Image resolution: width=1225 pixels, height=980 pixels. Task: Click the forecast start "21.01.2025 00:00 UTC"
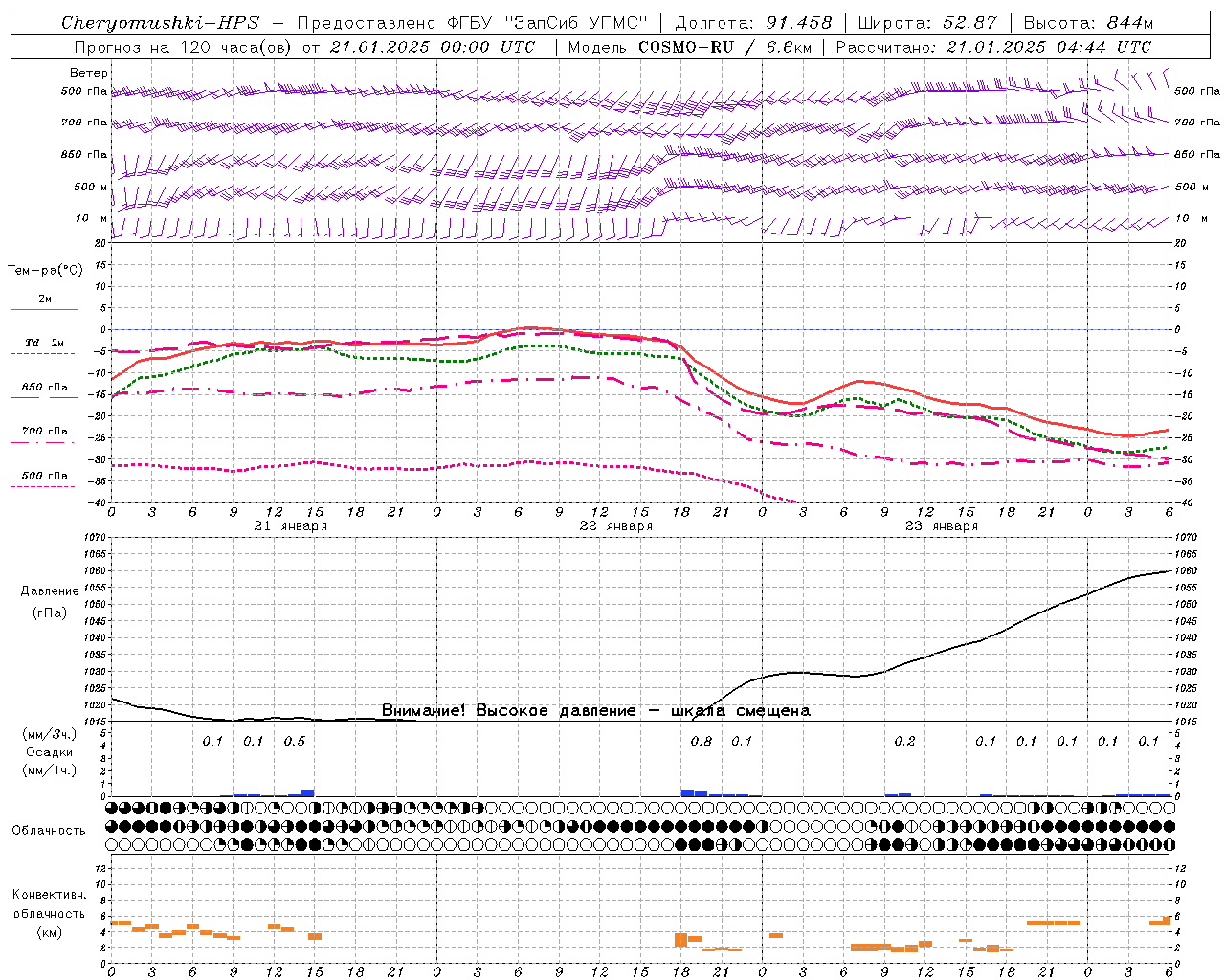point(432,47)
